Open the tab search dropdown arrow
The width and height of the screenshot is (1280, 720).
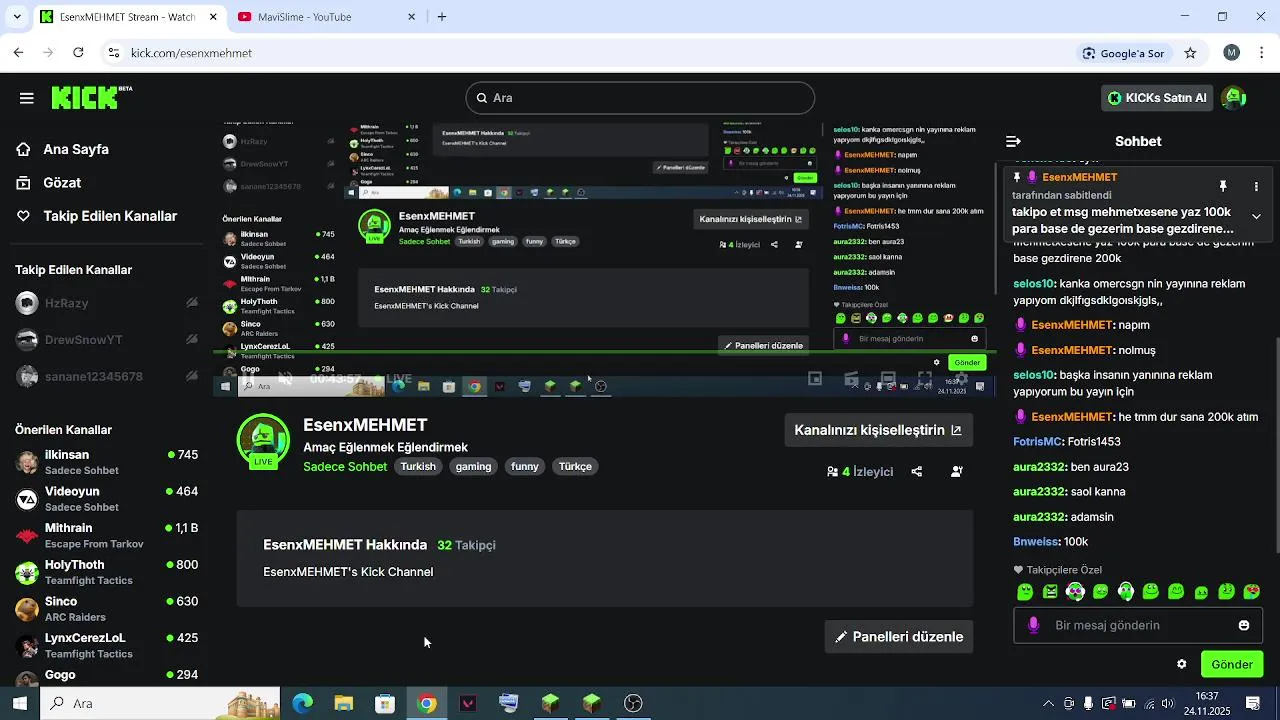pyautogui.click(x=16, y=17)
